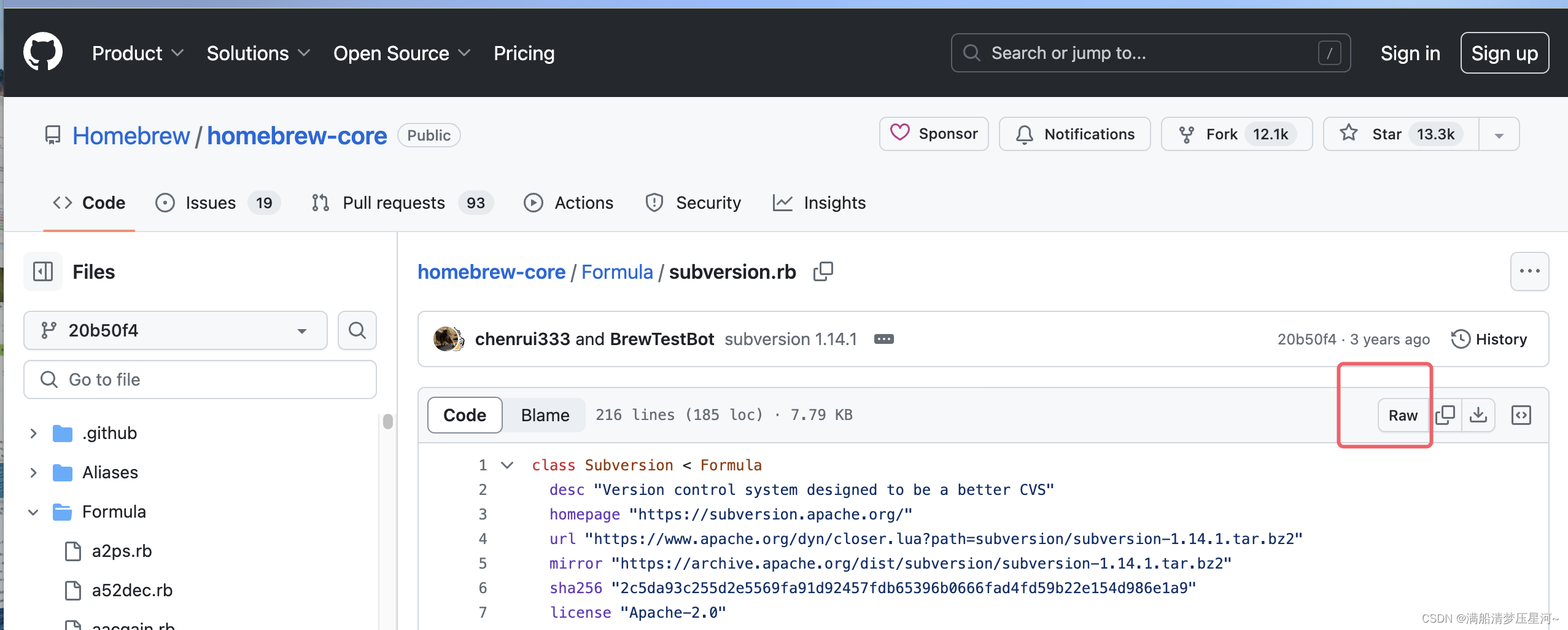Image resolution: width=1568 pixels, height=630 pixels.
Task: Copy the file path icon next to subversion.rb
Action: pyautogui.click(x=823, y=271)
